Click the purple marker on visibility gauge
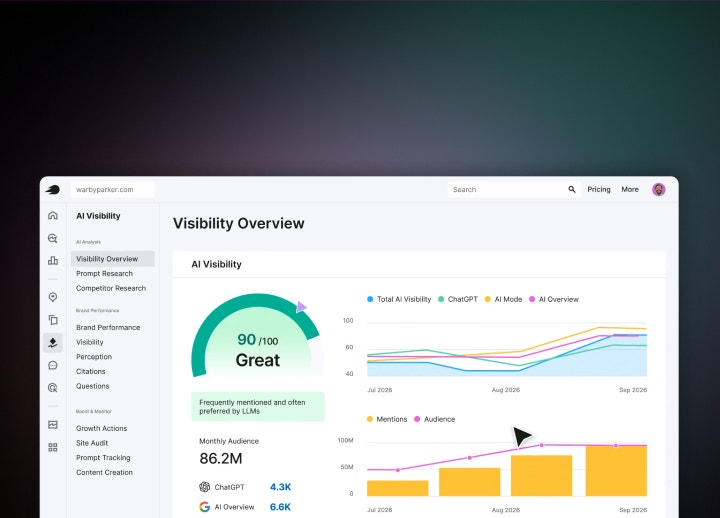Screen dimensions: 720x518 (302, 307)
